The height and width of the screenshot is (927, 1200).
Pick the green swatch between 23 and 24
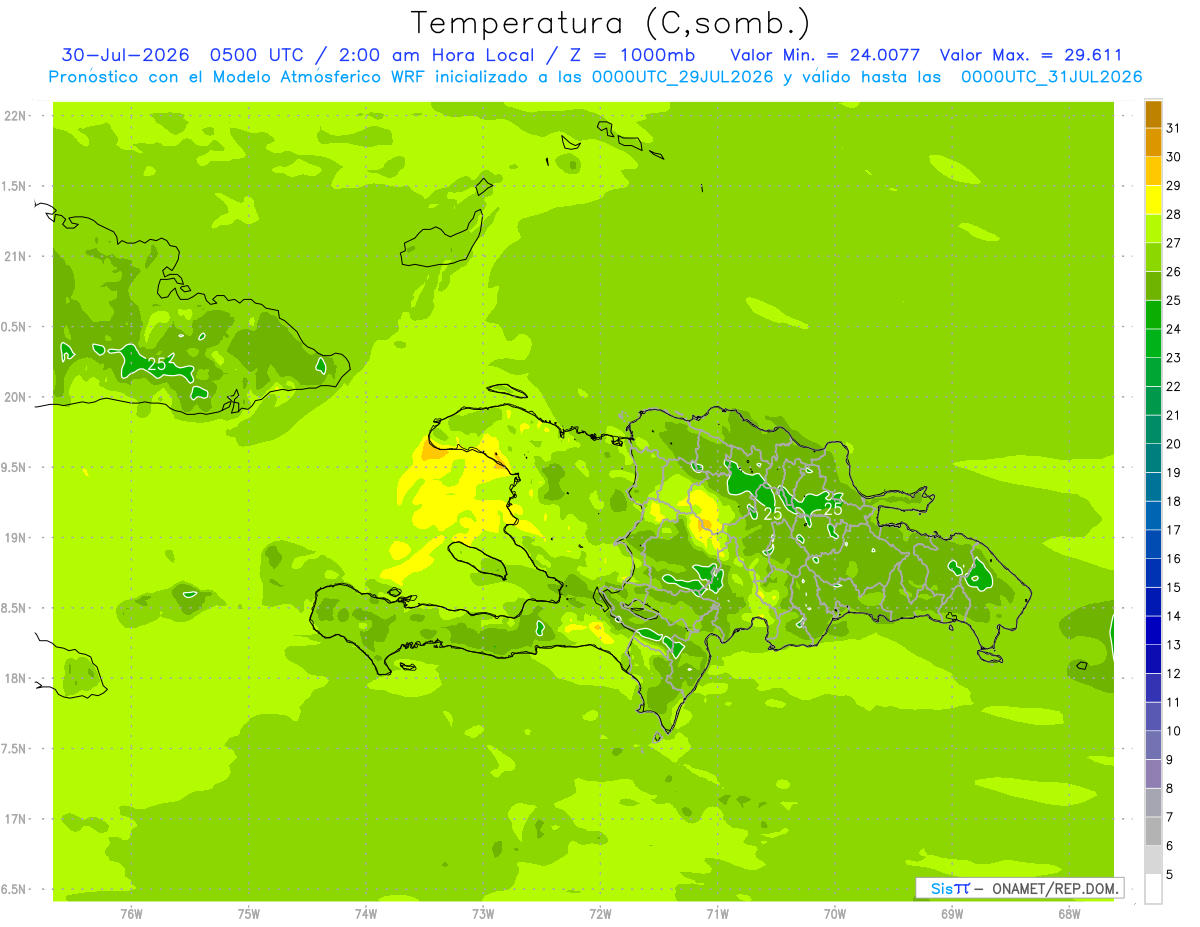tap(1154, 343)
